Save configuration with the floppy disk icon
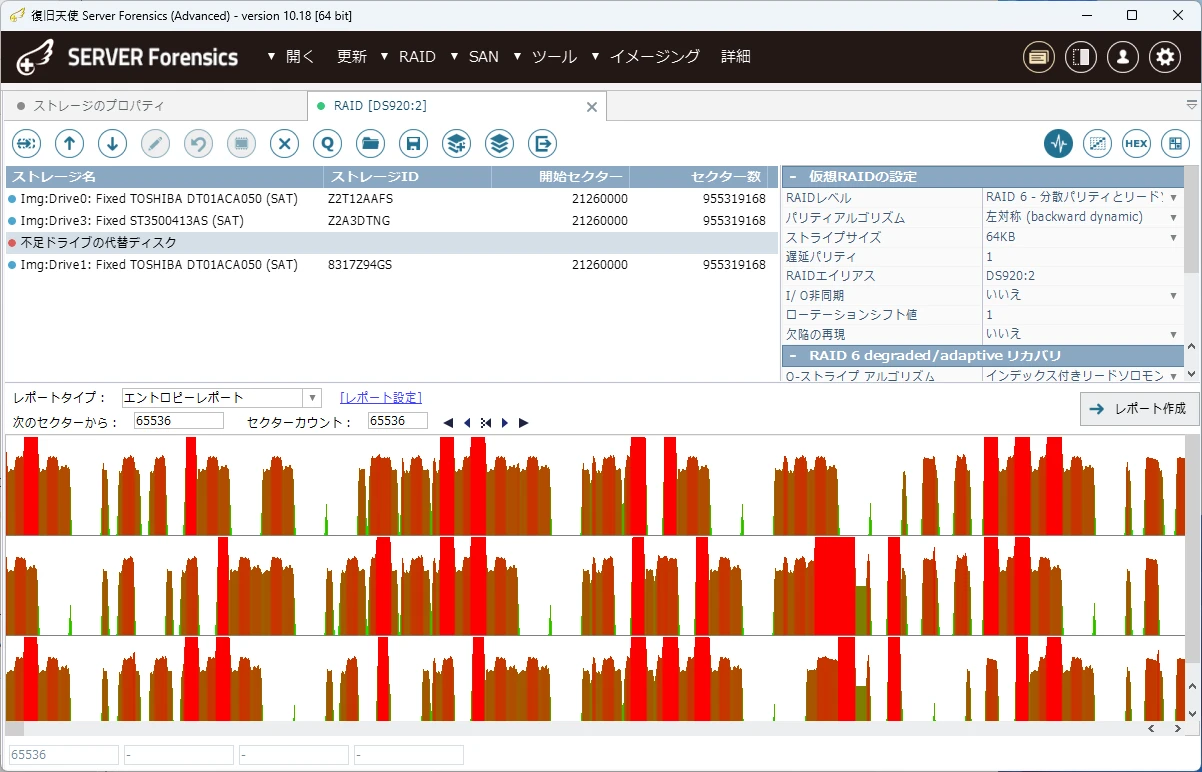Viewport: 1202px width, 772px height. [413, 144]
